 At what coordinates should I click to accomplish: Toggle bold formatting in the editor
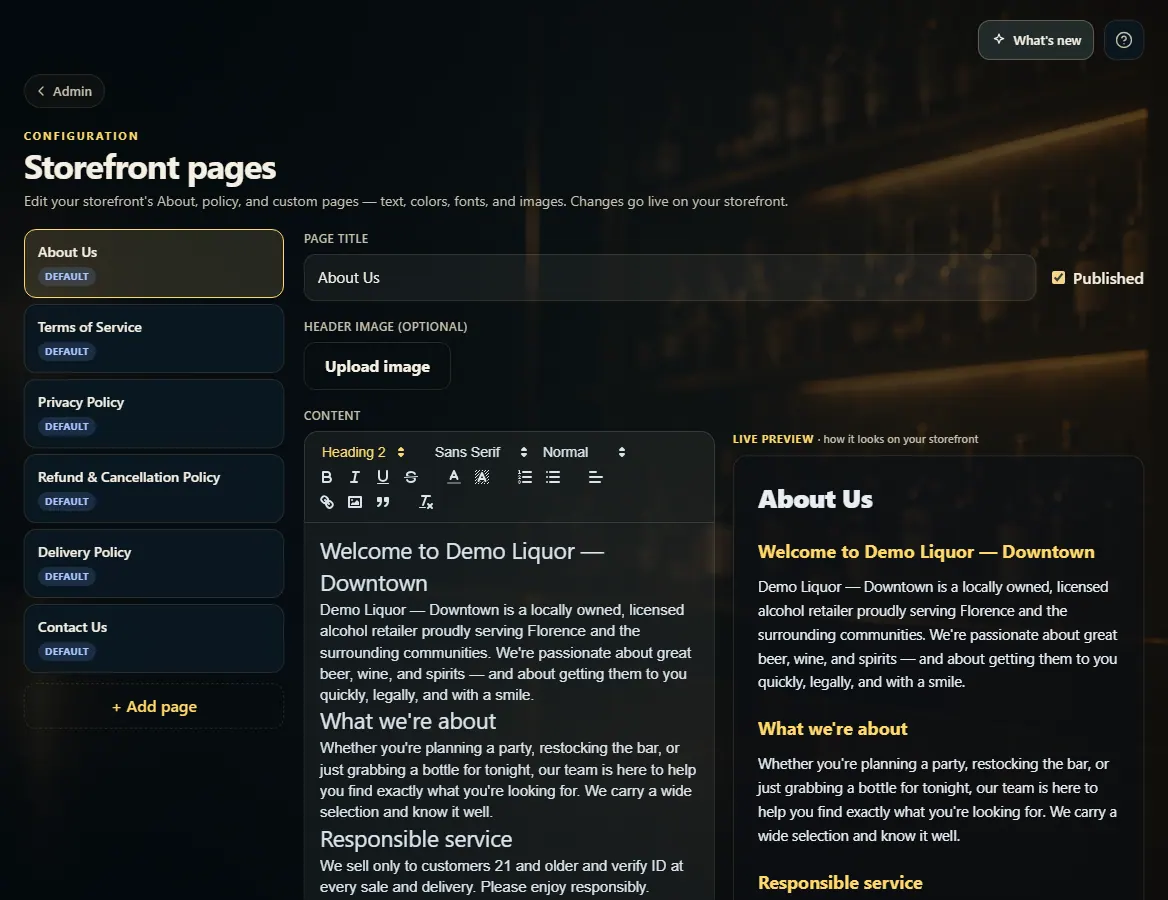tap(326, 477)
